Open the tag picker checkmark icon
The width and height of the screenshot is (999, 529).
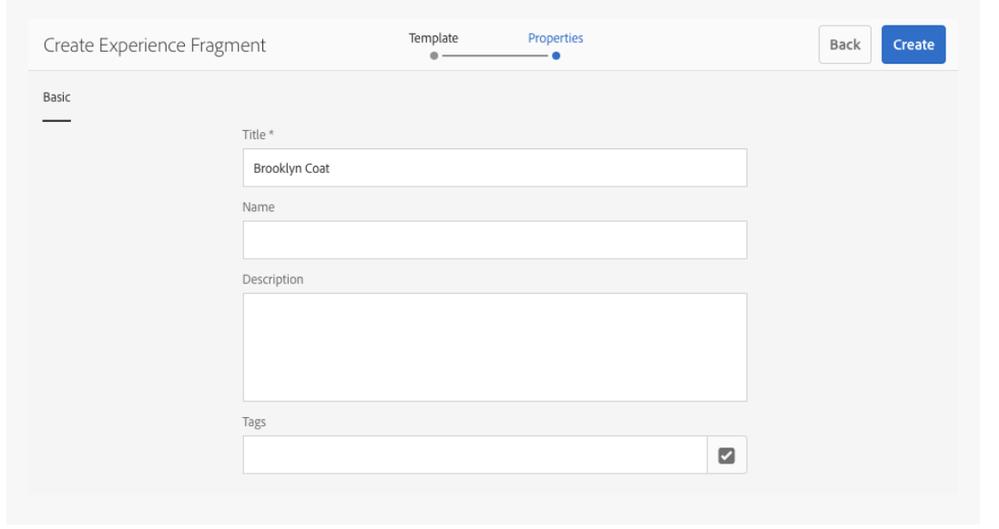[726, 455]
